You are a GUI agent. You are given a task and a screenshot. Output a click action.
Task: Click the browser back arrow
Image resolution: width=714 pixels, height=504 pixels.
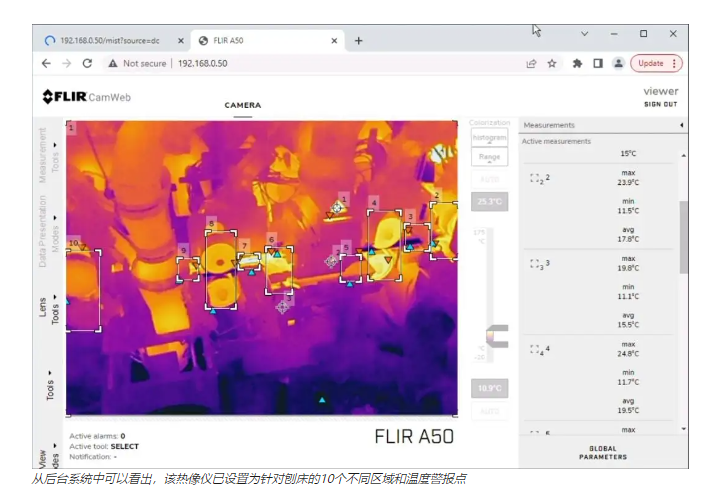46,63
